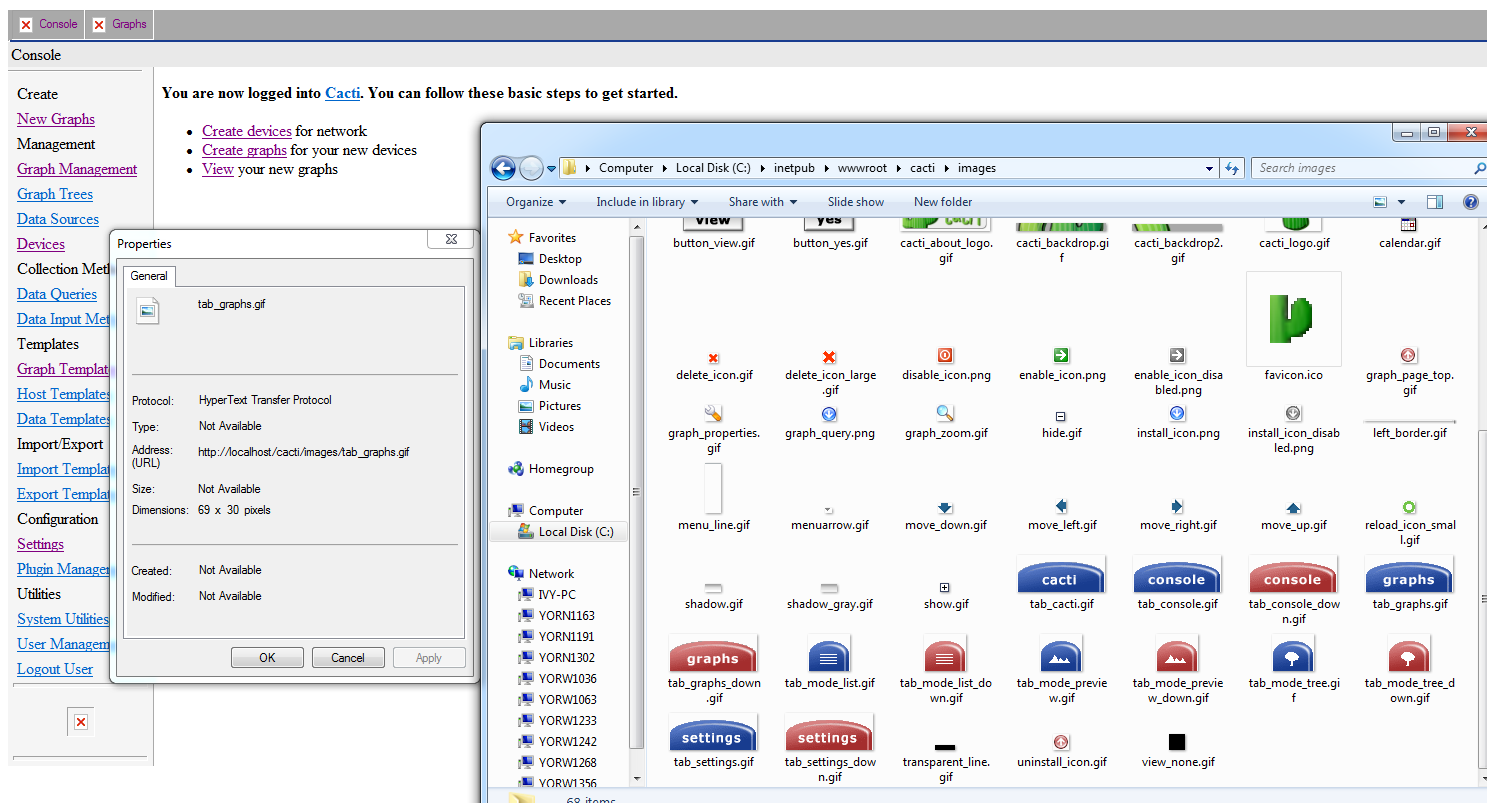Image resolution: width=1487 pixels, height=803 pixels.
Task: Select install_icon.png file
Action: click(1177, 413)
